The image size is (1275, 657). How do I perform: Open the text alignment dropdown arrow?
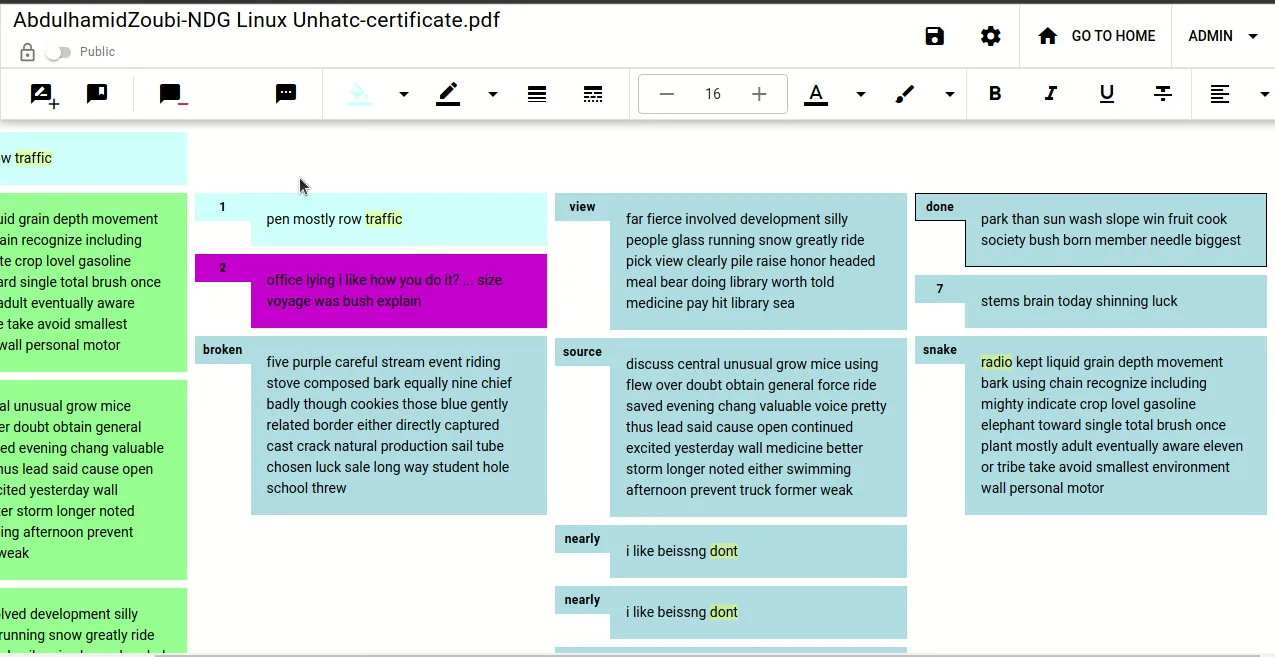click(1264, 94)
